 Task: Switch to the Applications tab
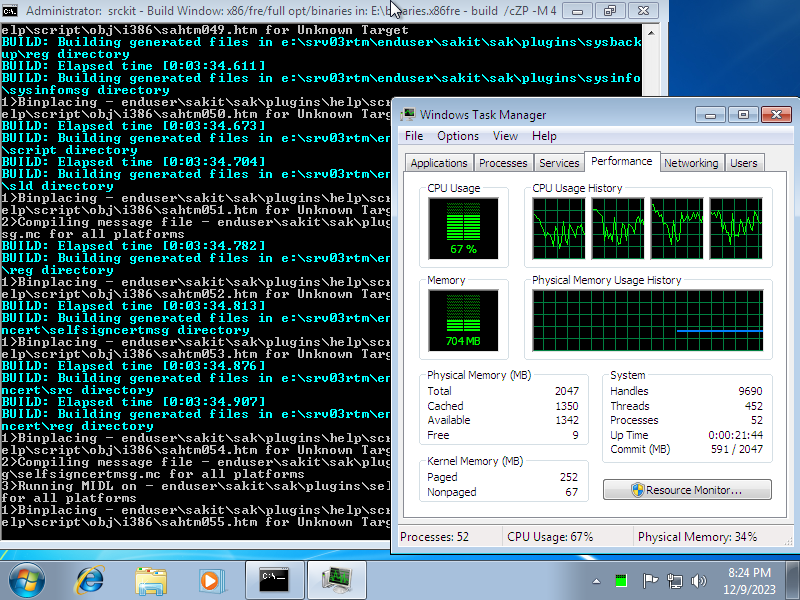point(439,163)
